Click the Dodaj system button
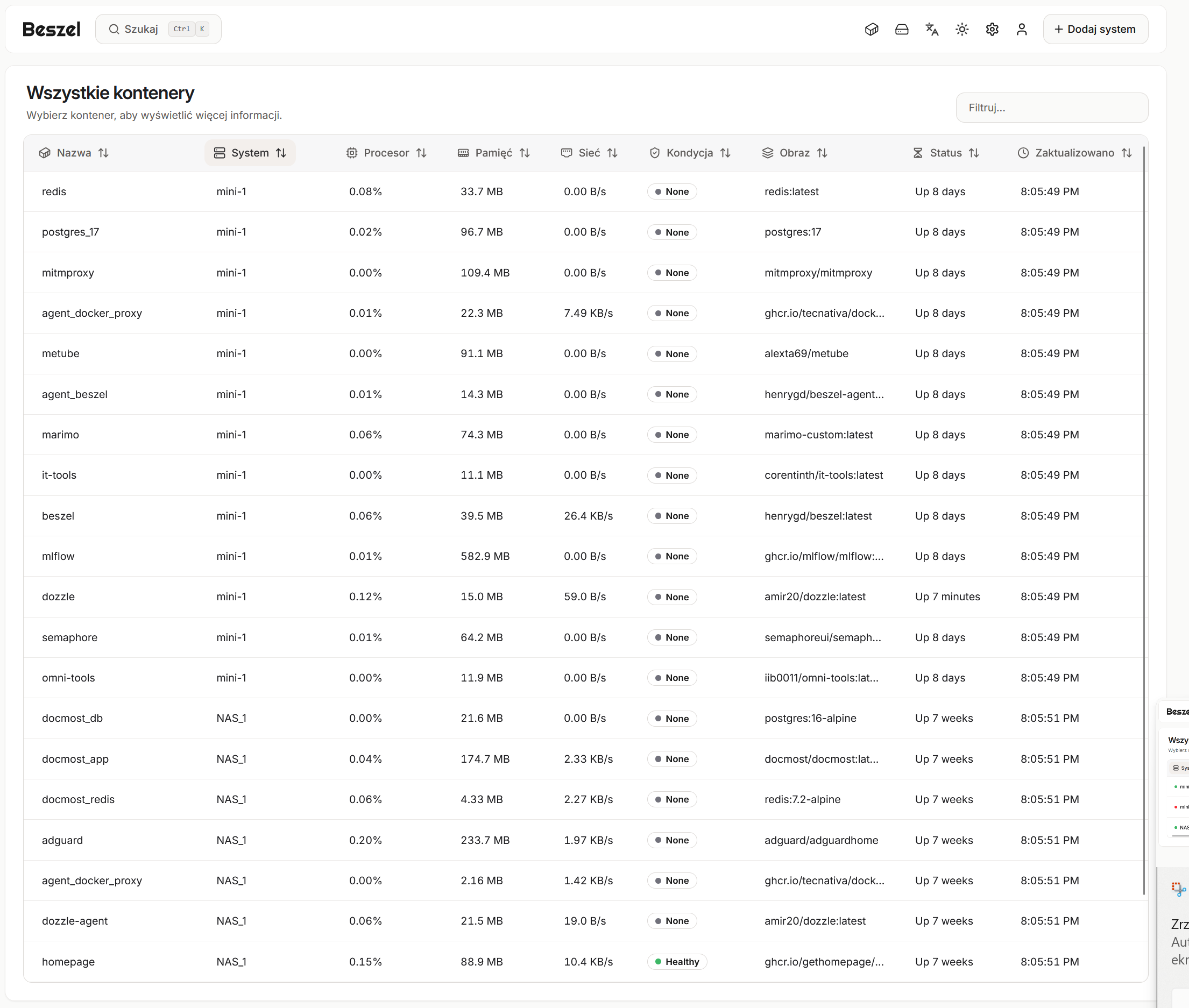 click(1095, 29)
